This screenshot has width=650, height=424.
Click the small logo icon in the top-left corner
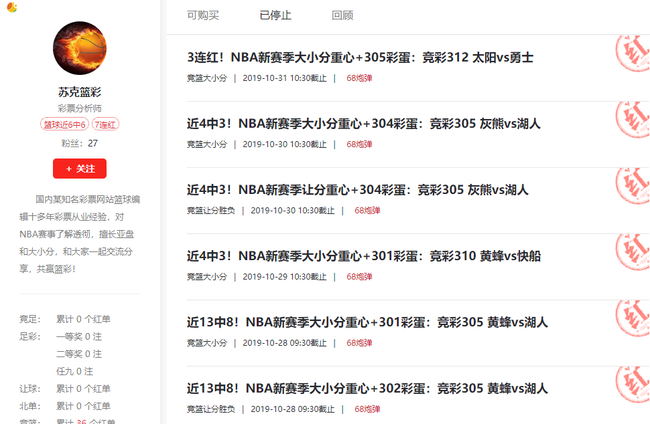tap(12, 7)
